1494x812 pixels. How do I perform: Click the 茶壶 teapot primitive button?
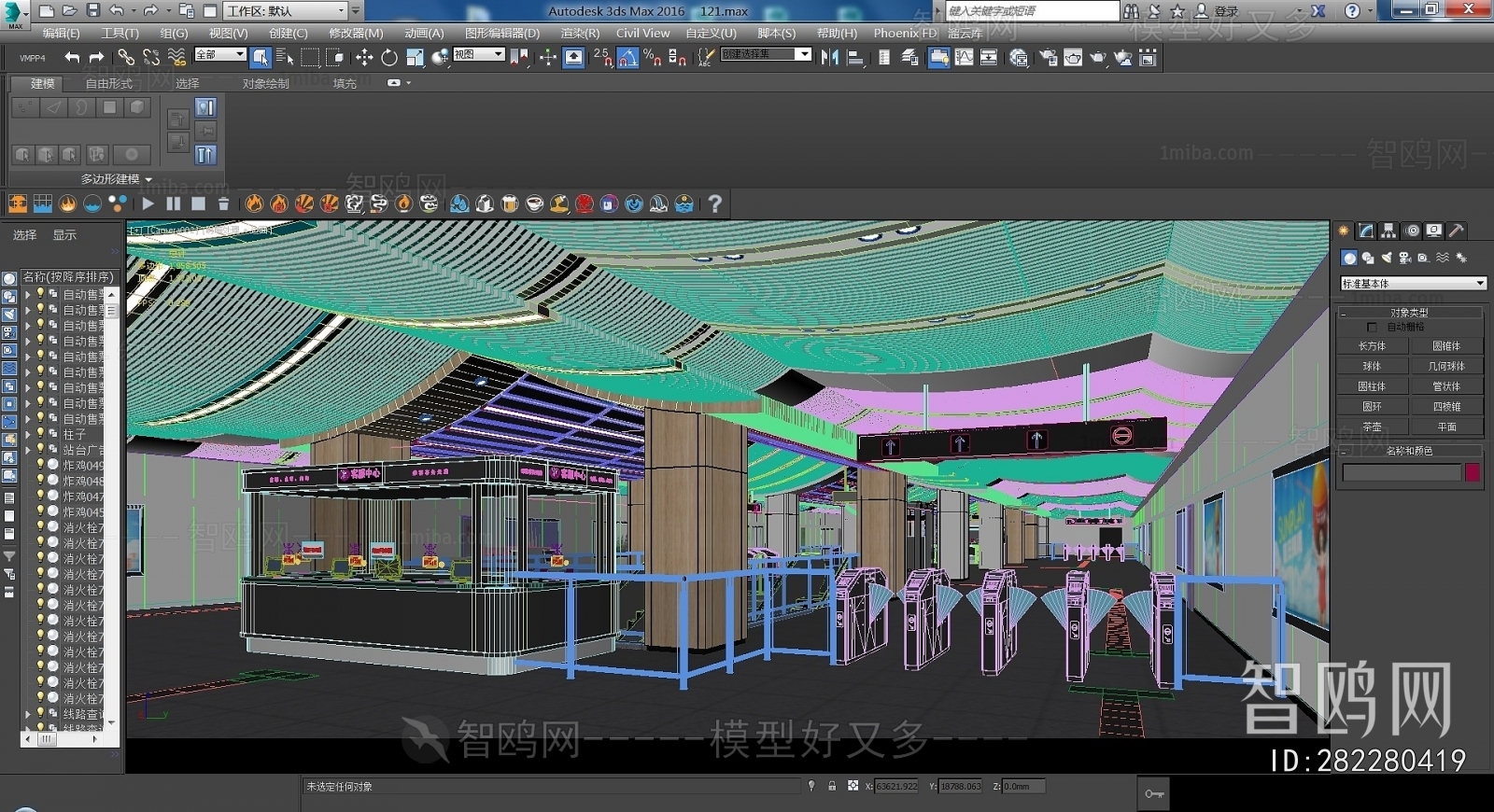pos(1372,427)
